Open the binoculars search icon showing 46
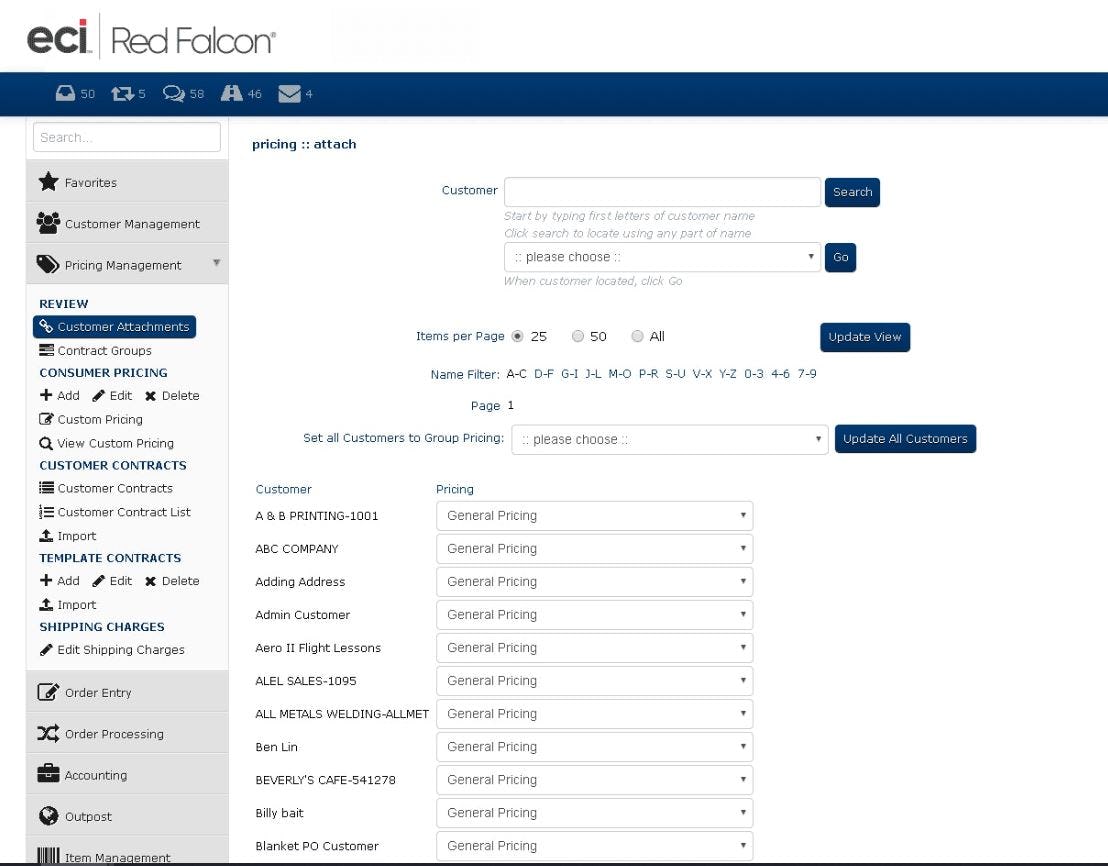This screenshot has height=866, width=1108. (228, 92)
